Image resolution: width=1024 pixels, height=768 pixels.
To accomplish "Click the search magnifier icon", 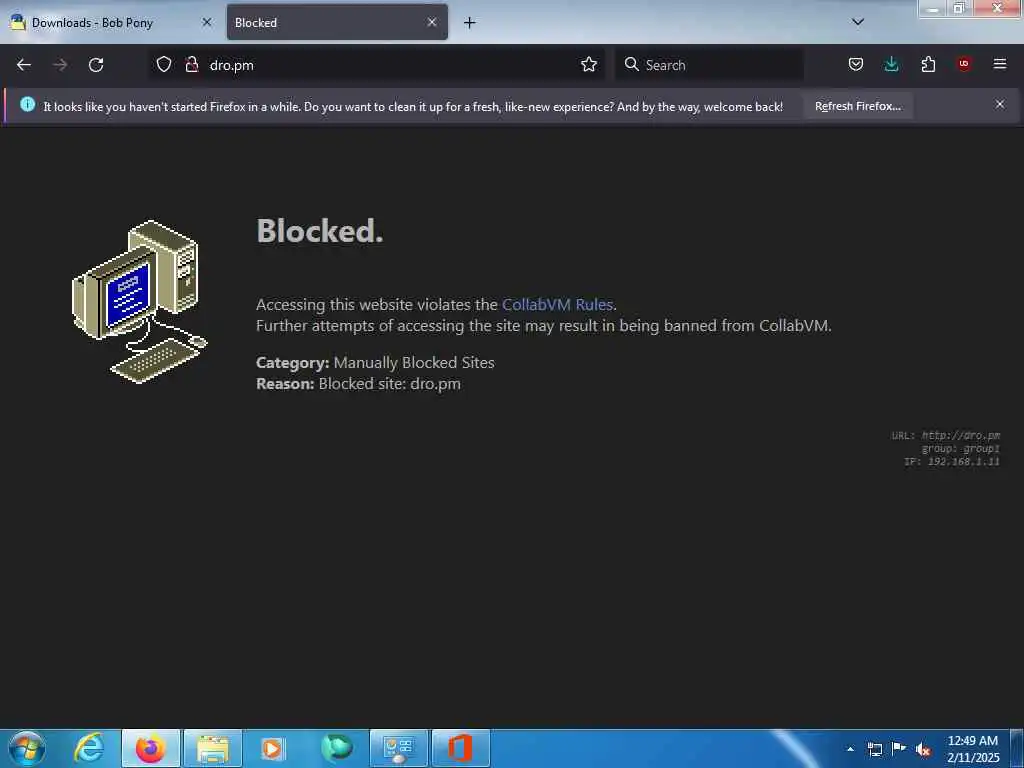I will [x=632, y=65].
